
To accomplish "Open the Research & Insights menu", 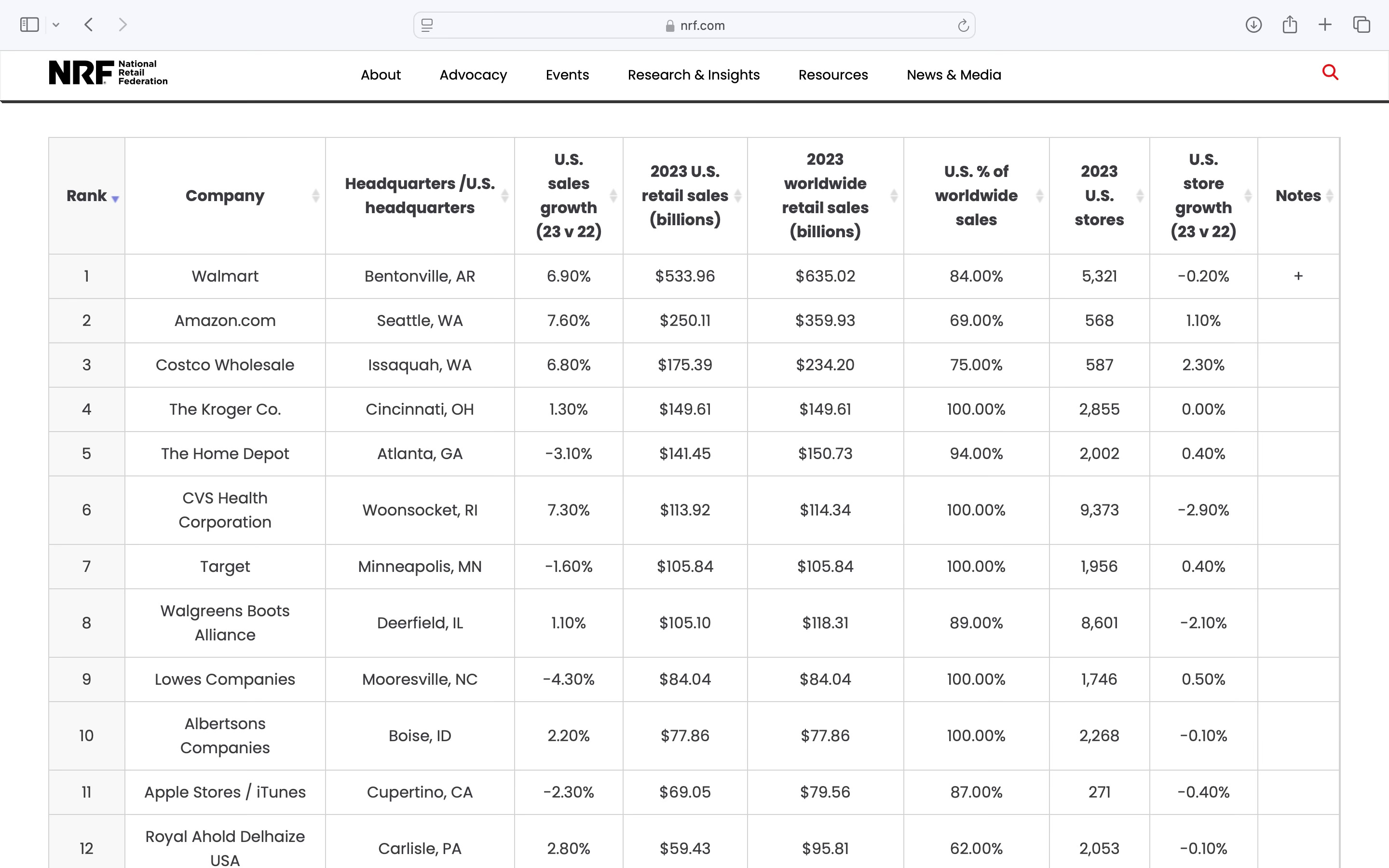I will [694, 75].
